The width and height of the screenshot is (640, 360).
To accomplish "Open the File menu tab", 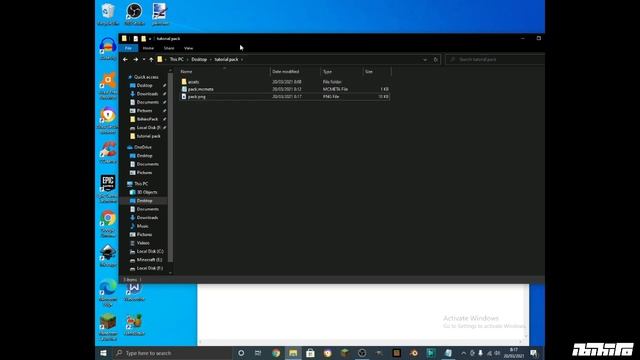I will tap(128, 48).
